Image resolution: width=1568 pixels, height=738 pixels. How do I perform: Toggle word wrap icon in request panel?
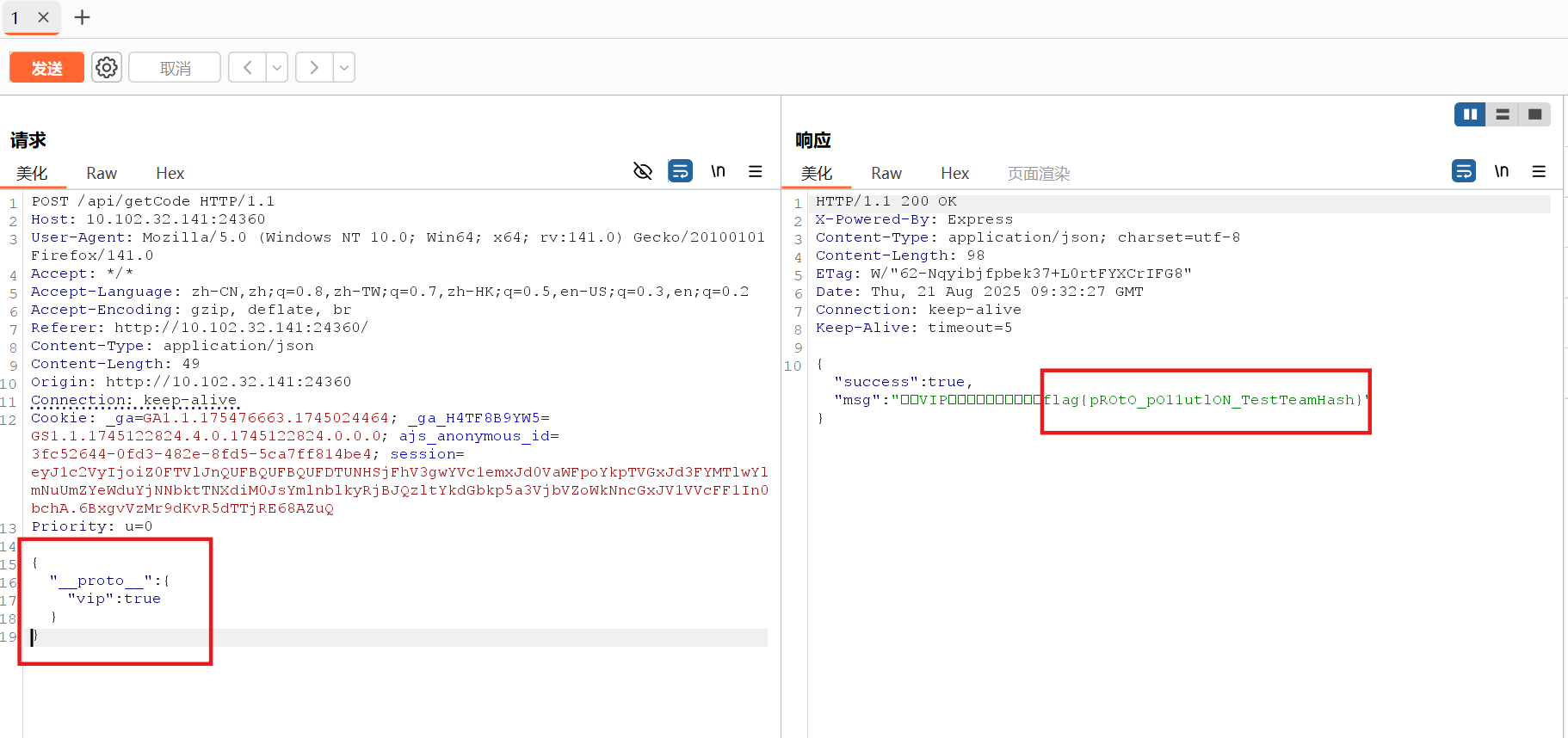pos(680,171)
